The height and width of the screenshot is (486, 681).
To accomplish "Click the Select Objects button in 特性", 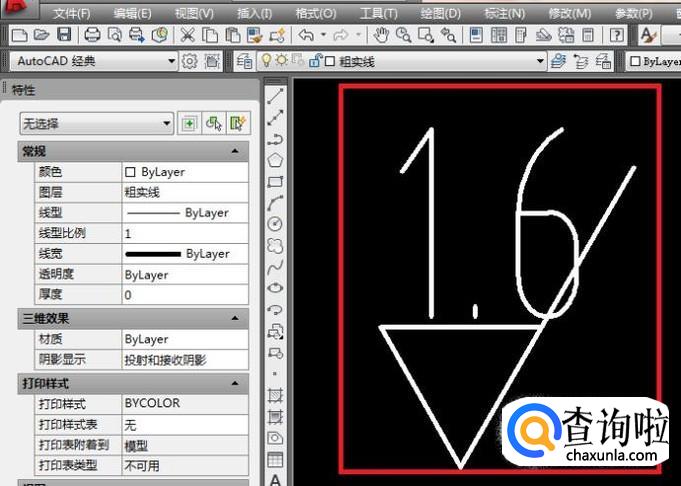I will 214,124.
